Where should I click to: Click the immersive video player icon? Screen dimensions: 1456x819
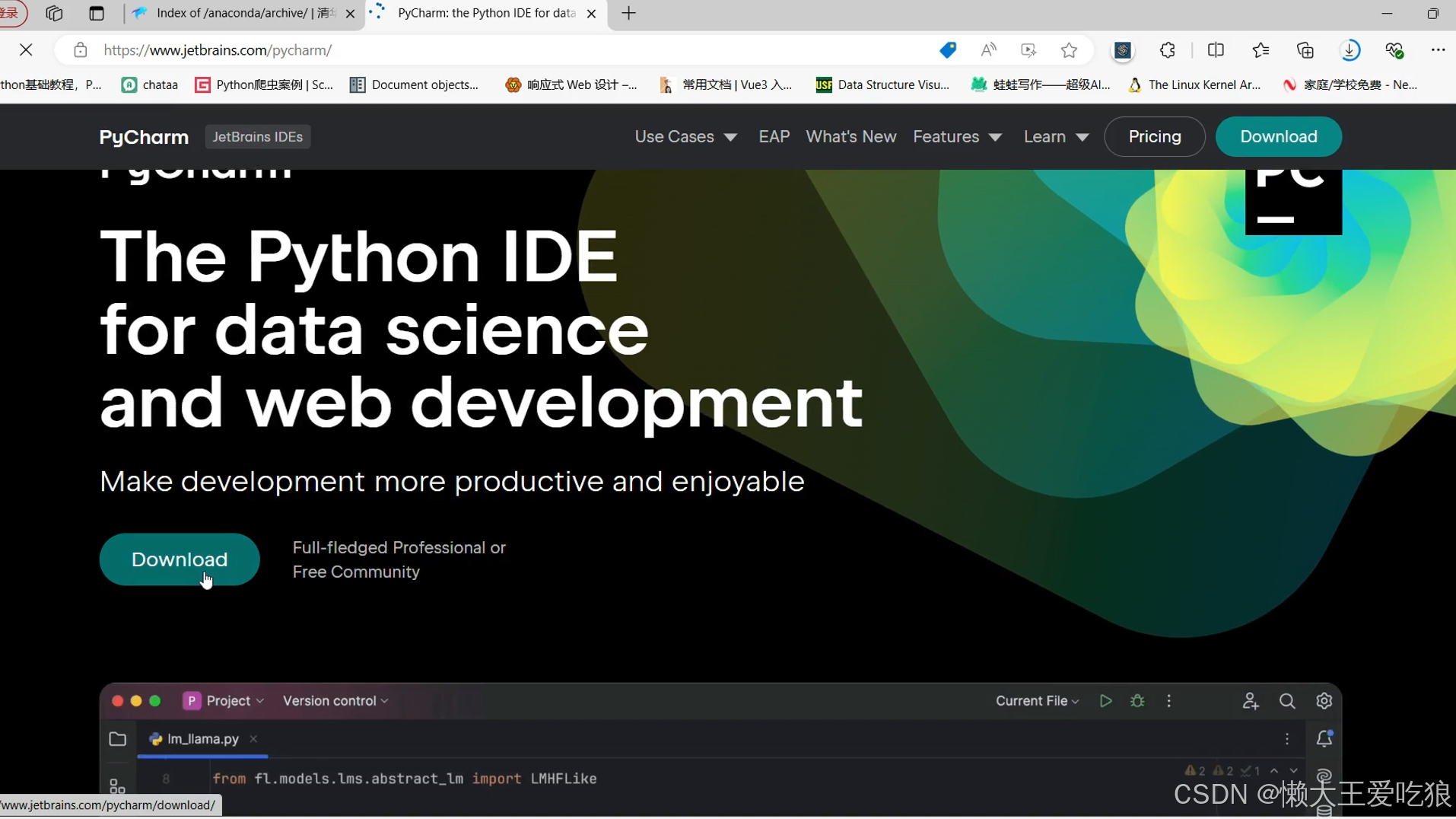(1028, 50)
